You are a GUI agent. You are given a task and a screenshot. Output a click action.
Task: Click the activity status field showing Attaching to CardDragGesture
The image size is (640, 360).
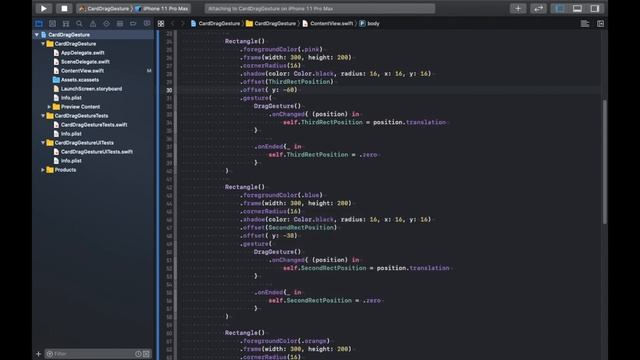(x=320, y=9)
